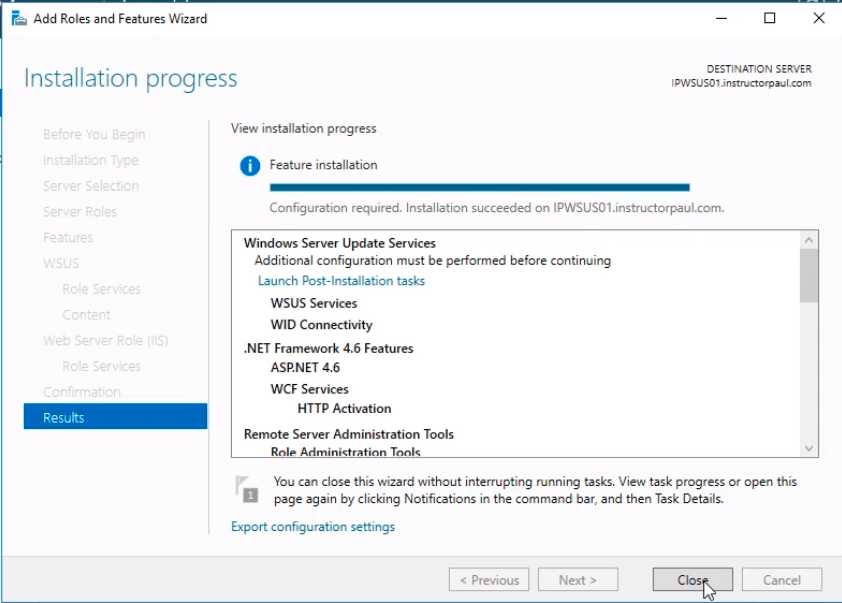The width and height of the screenshot is (842, 603).
Task: Select the Content step
Action: 86,315
